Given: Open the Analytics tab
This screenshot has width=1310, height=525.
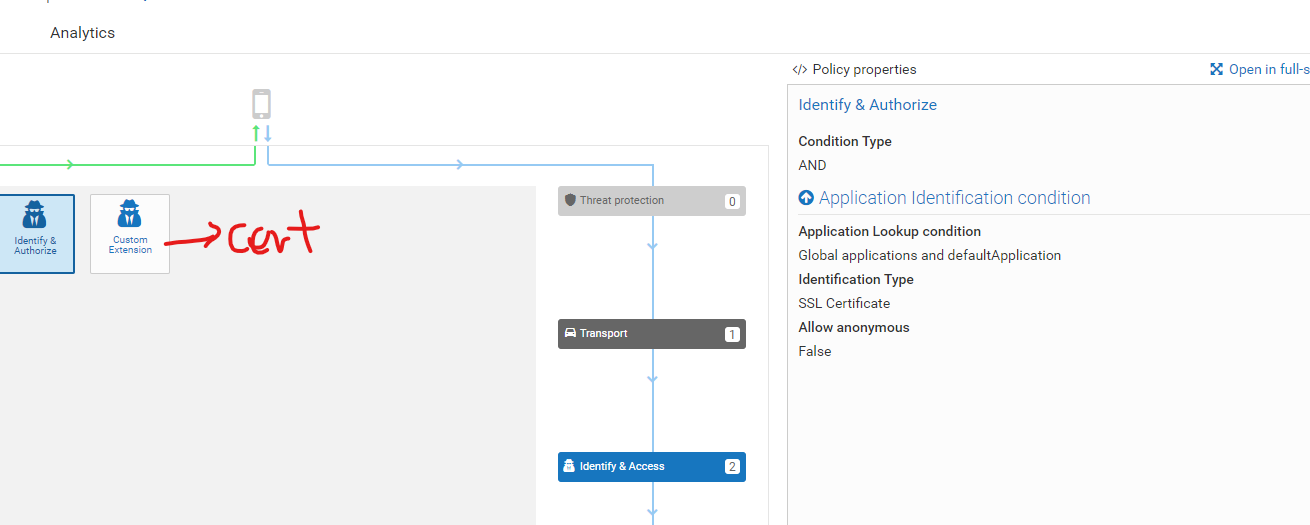Looking at the screenshot, I should tap(82, 33).
